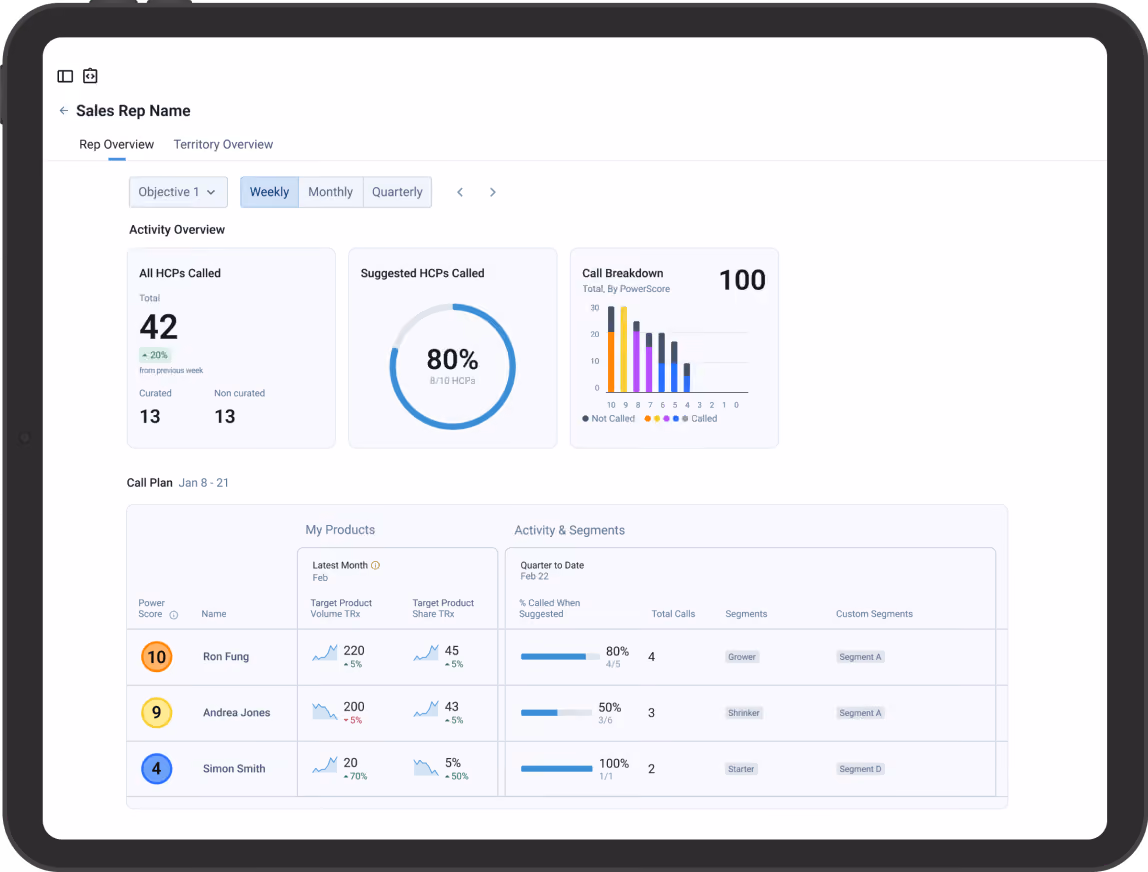The width and height of the screenshot is (1148, 872).
Task: Click Simon Smith's power score 4 badge
Action: [x=157, y=769]
